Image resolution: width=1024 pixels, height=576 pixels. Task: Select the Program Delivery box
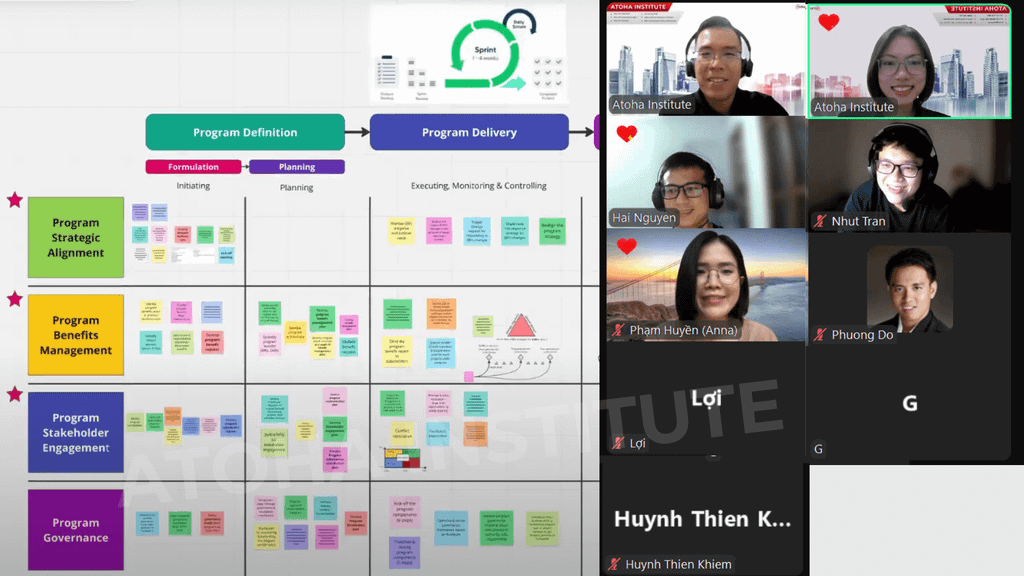point(469,132)
